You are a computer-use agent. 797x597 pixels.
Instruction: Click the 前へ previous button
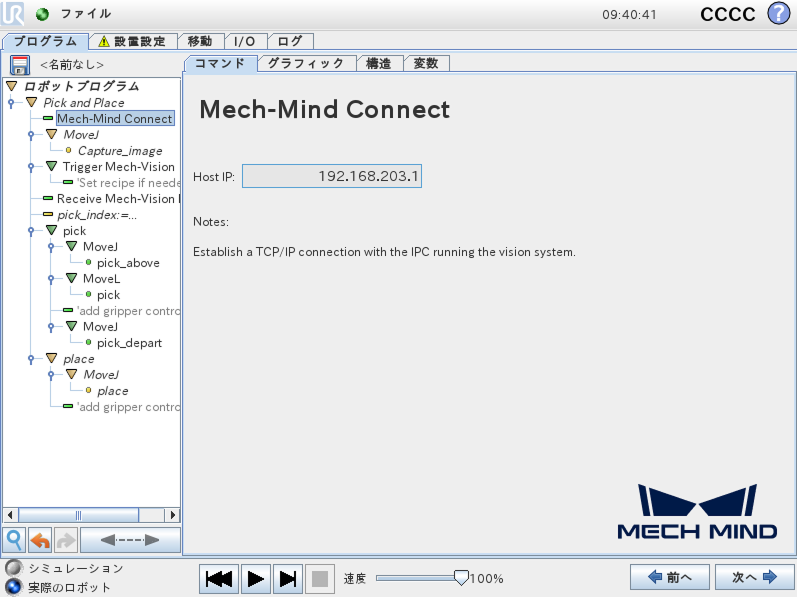pyautogui.click(x=670, y=577)
